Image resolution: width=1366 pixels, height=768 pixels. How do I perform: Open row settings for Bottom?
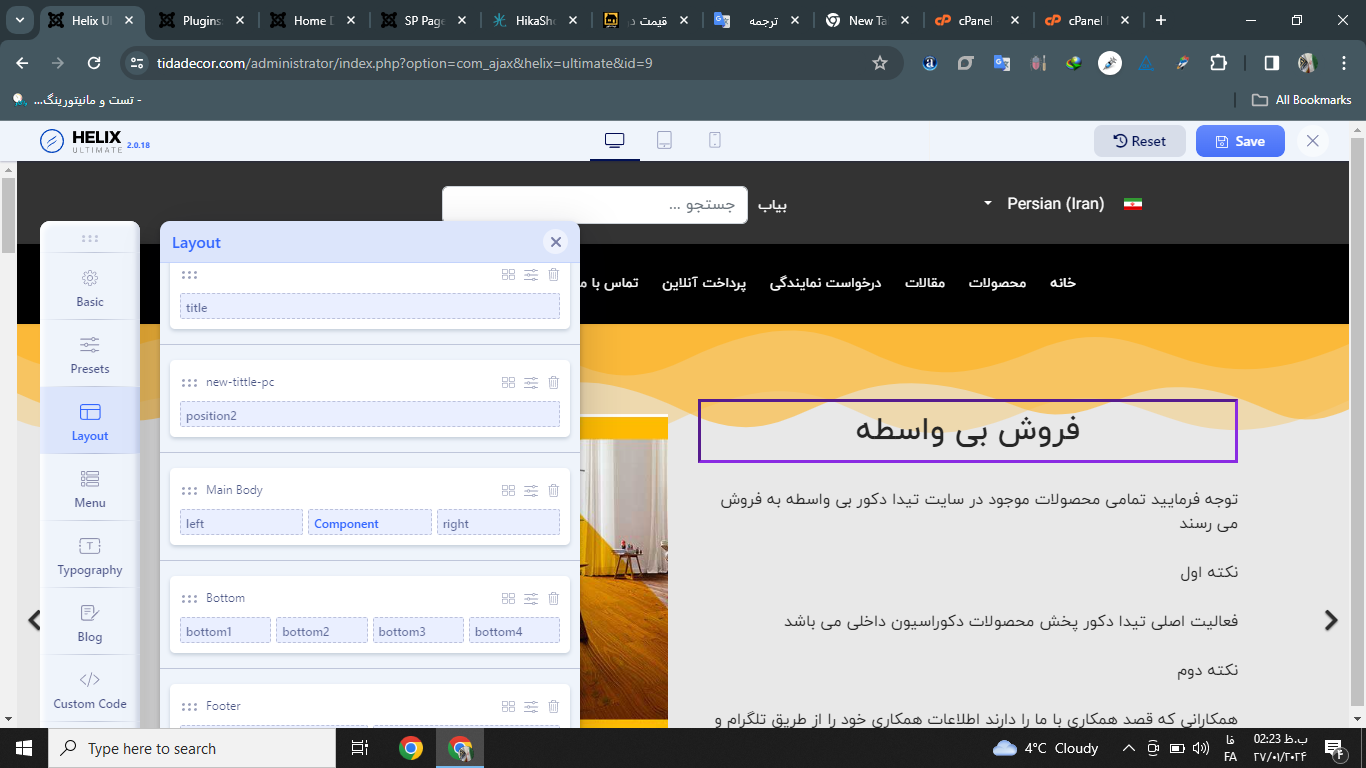pyautogui.click(x=531, y=598)
